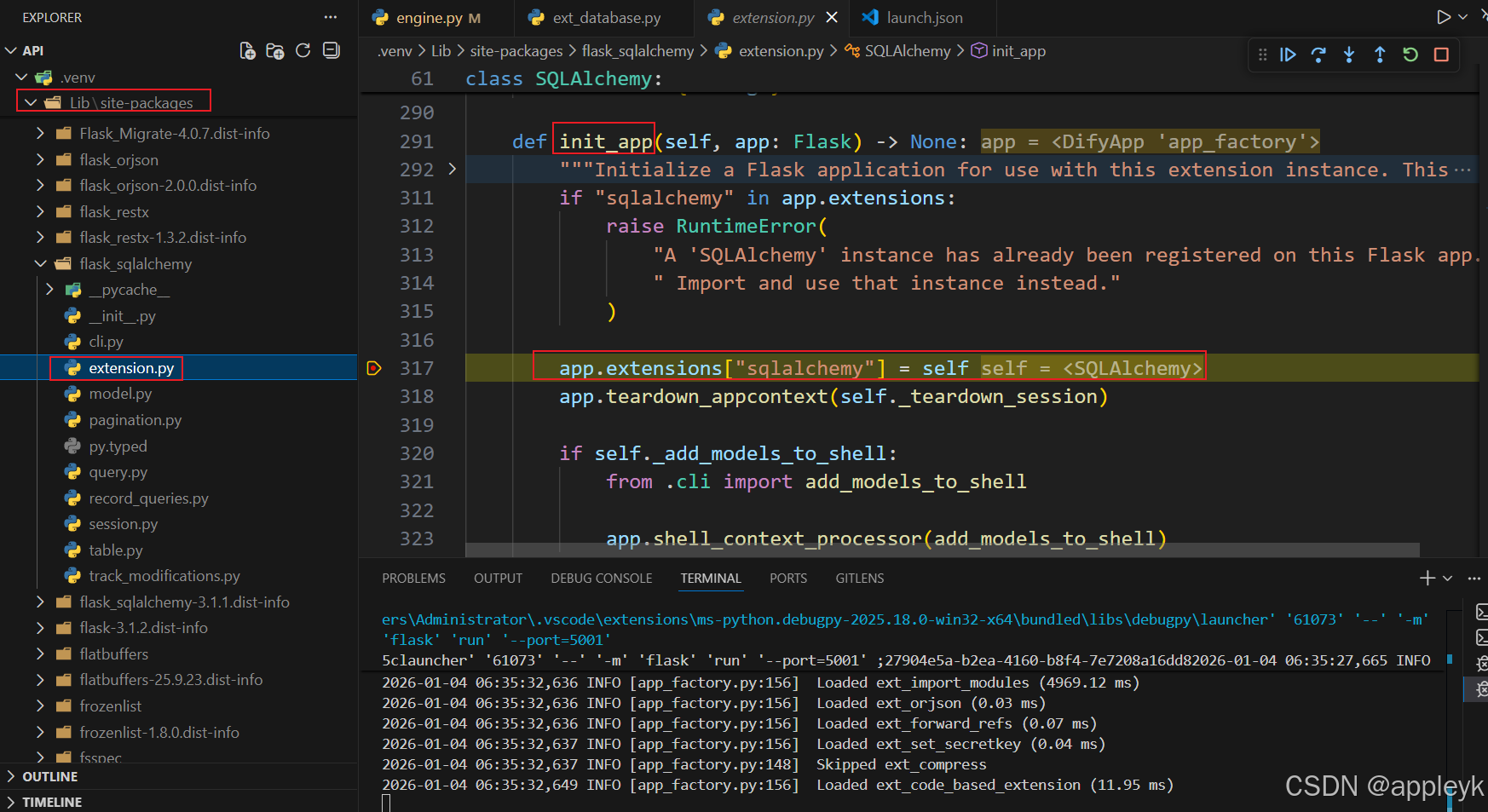Image resolution: width=1488 pixels, height=812 pixels.
Task: Collapse all folders in Explorer
Action: pos(332,51)
